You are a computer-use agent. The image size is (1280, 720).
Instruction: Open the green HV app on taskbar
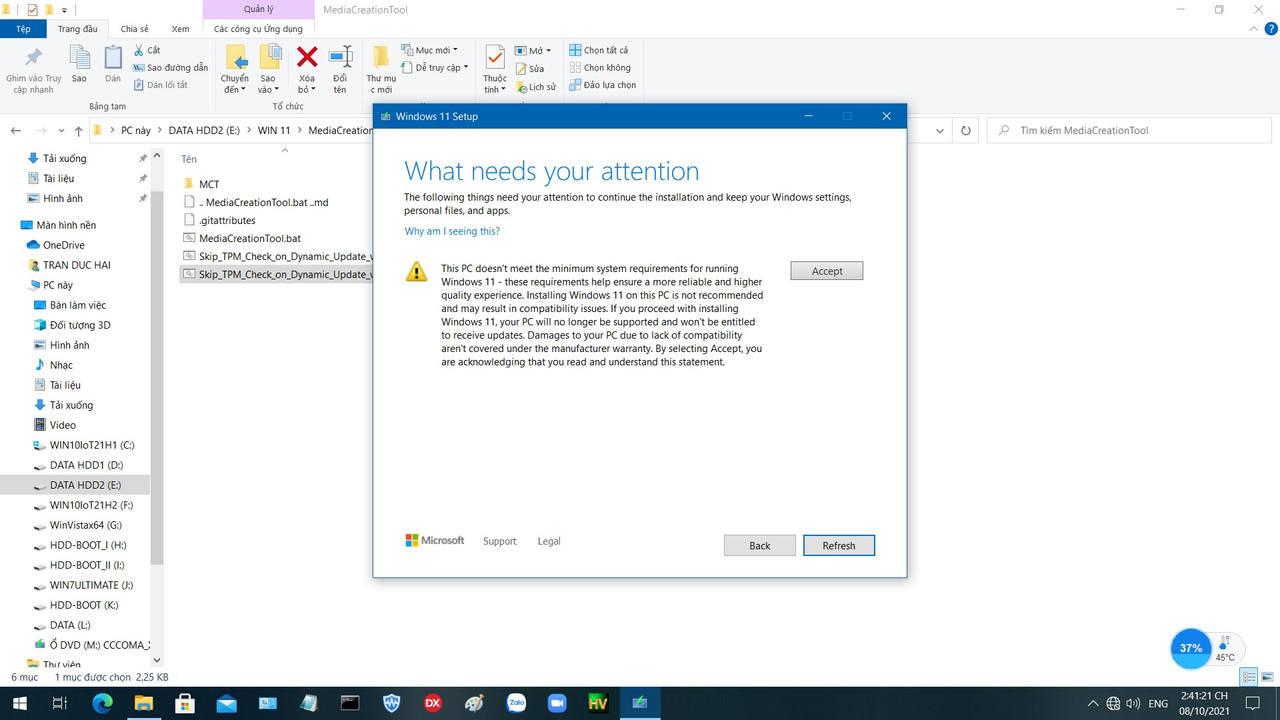pos(598,703)
